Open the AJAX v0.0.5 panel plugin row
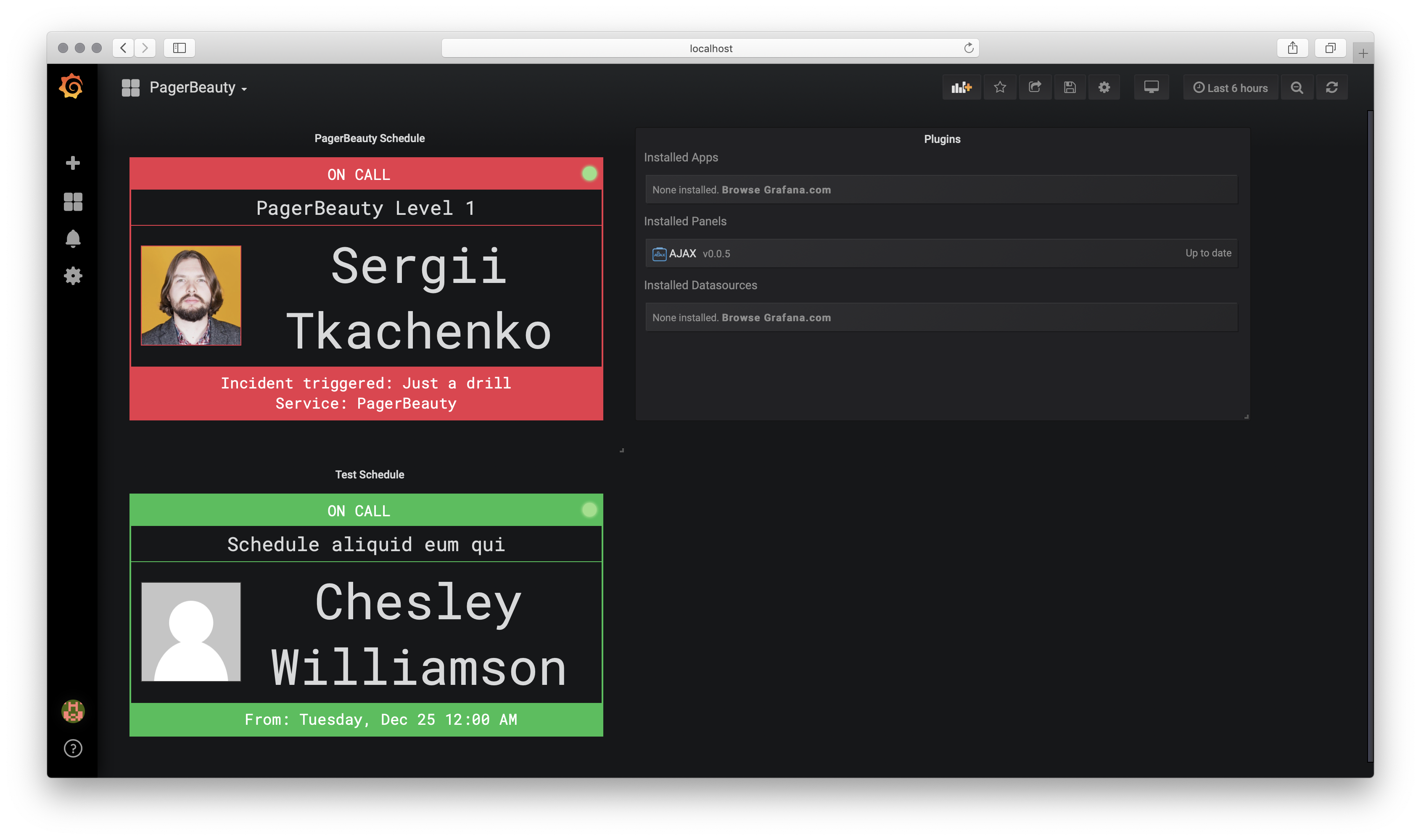The height and width of the screenshot is (840, 1421). pyautogui.click(x=941, y=254)
